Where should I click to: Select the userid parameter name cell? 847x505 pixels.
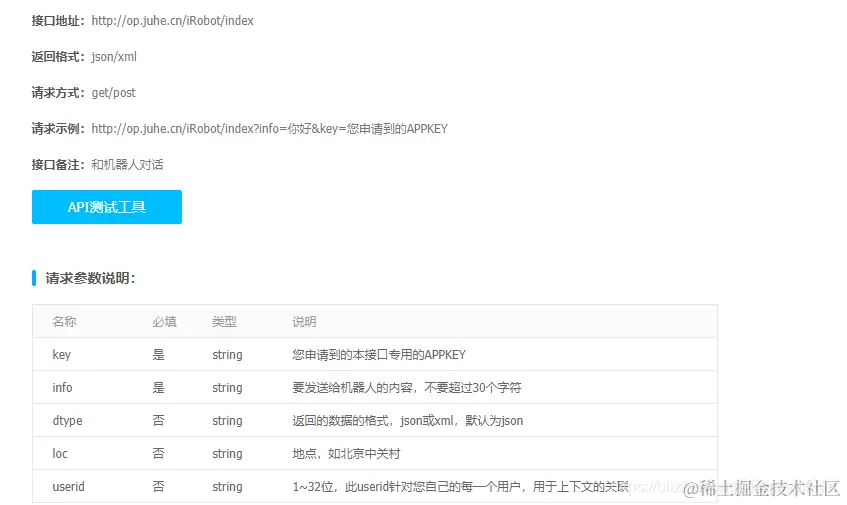click(x=69, y=487)
